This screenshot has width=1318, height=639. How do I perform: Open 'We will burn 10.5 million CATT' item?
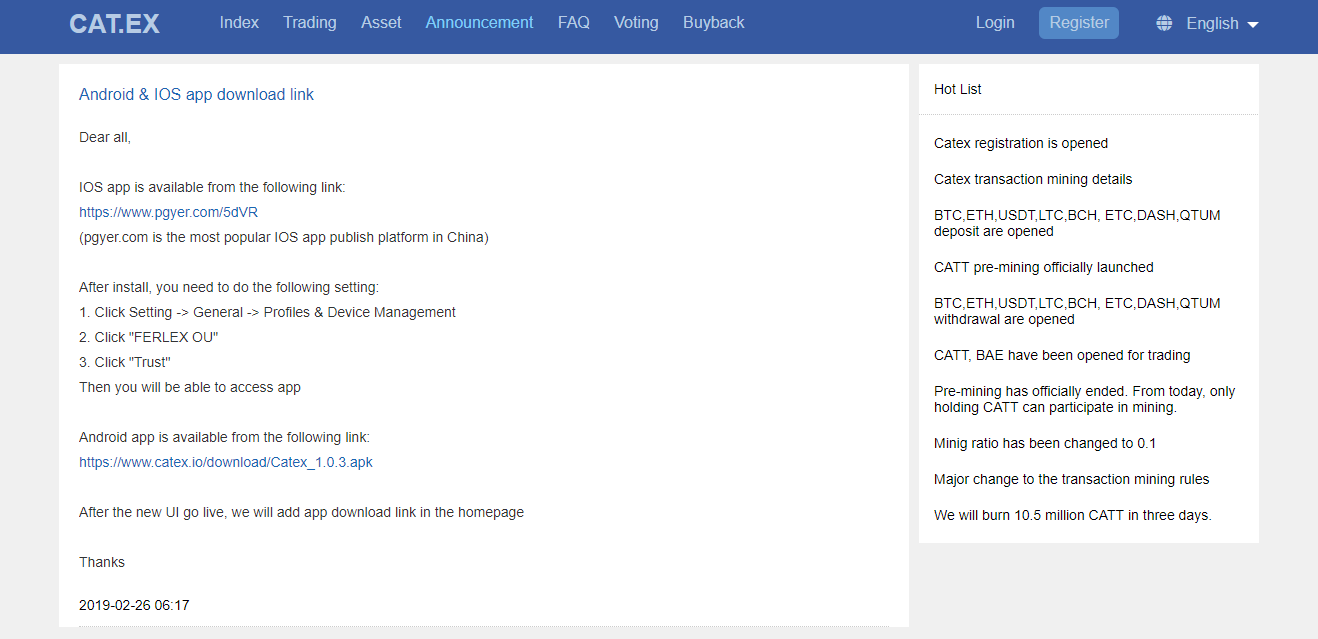[x=1072, y=515]
